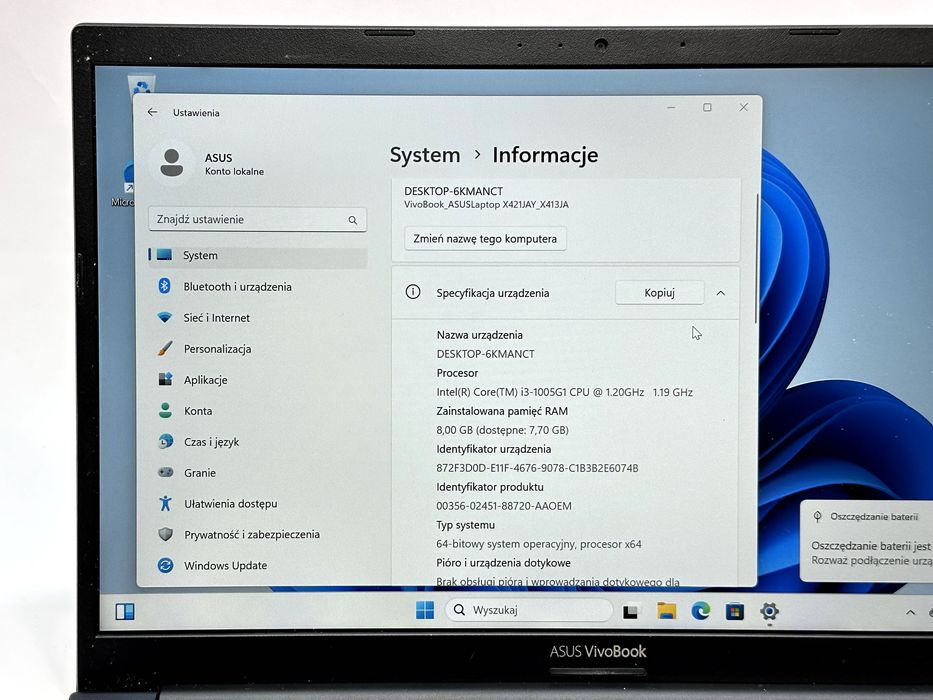The height and width of the screenshot is (700, 933).
Task: Open the Ułatwienia dostępu accessibility icon
Action: [165, 503]
